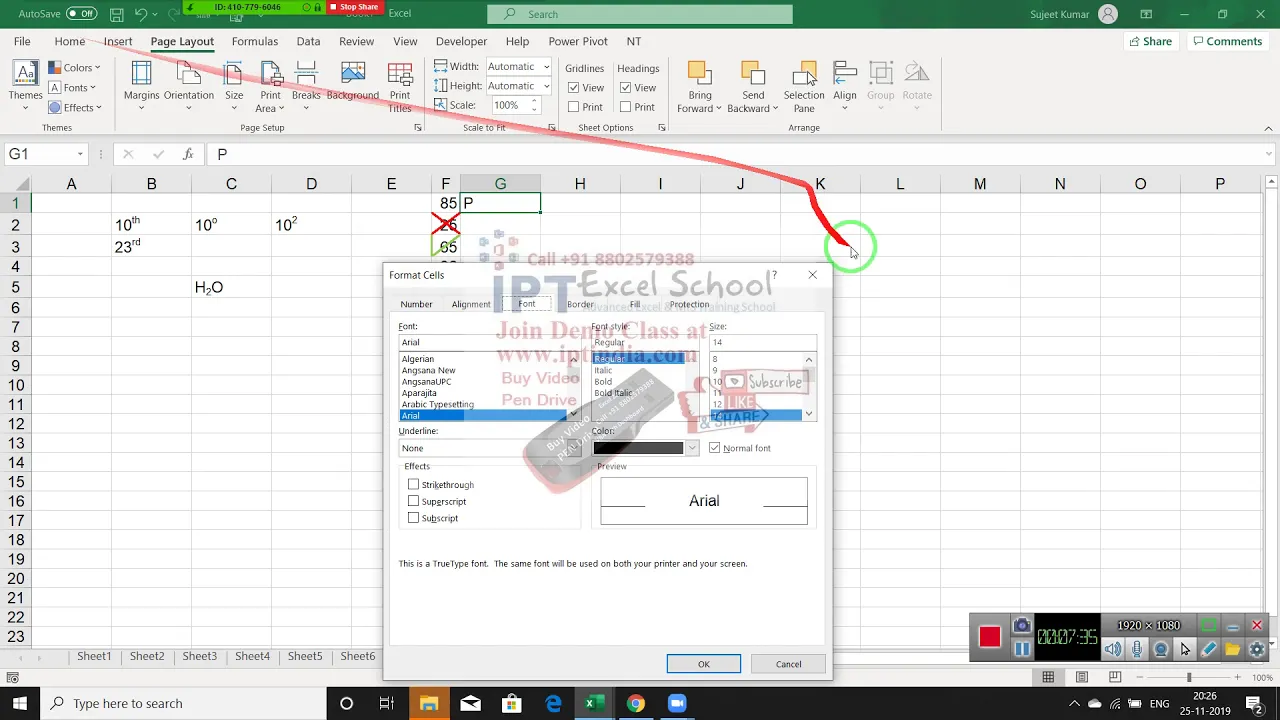Uncheck Headings View checkbox
This screenshot has height=720, width=1280.
tap(626, 87)
